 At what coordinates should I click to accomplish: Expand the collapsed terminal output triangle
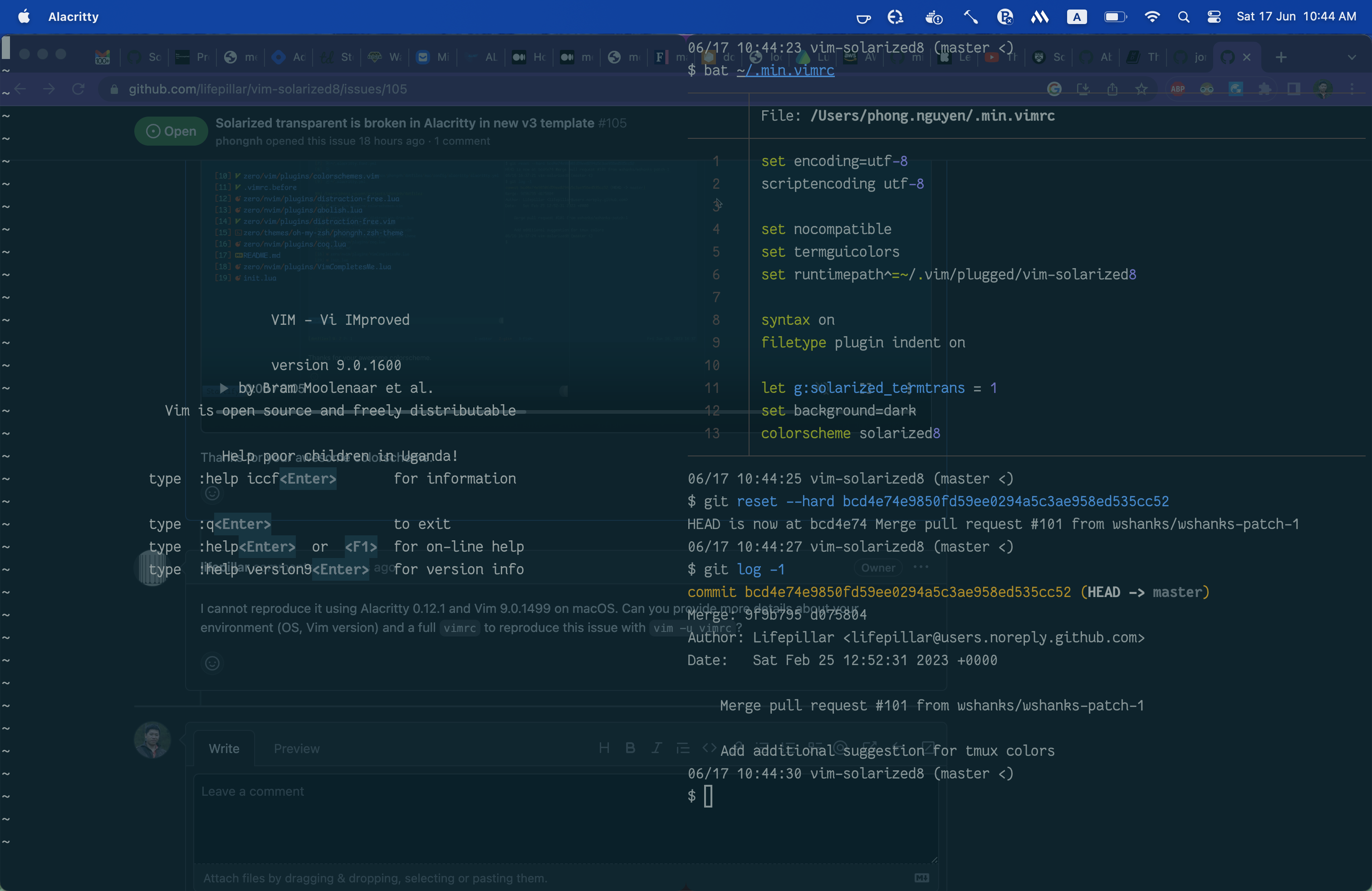(224, 388)
